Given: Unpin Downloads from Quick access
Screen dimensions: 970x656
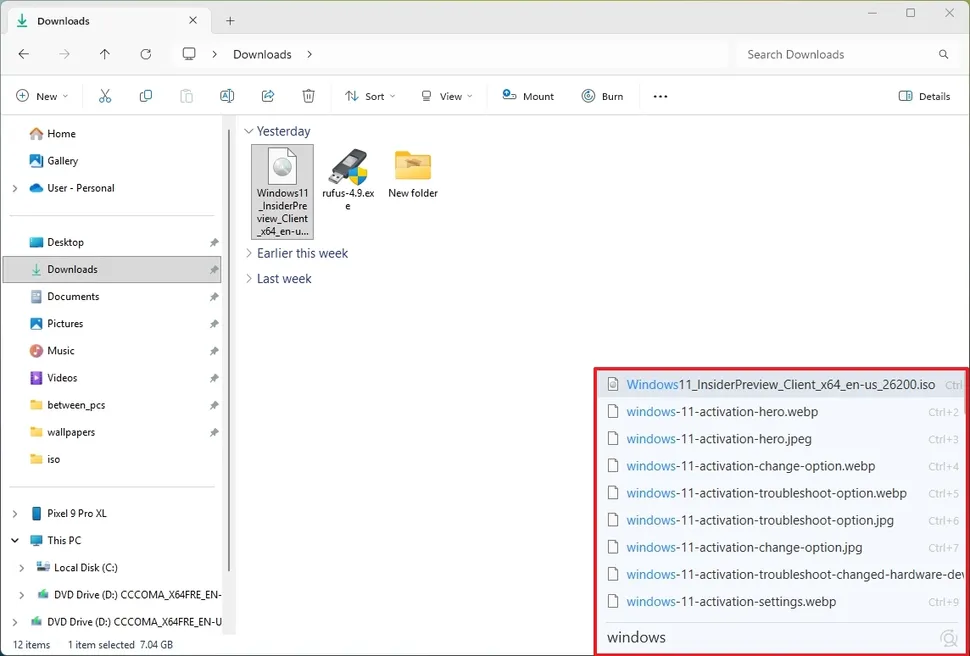Looking at the screenshot, I should tap(213, 269).
